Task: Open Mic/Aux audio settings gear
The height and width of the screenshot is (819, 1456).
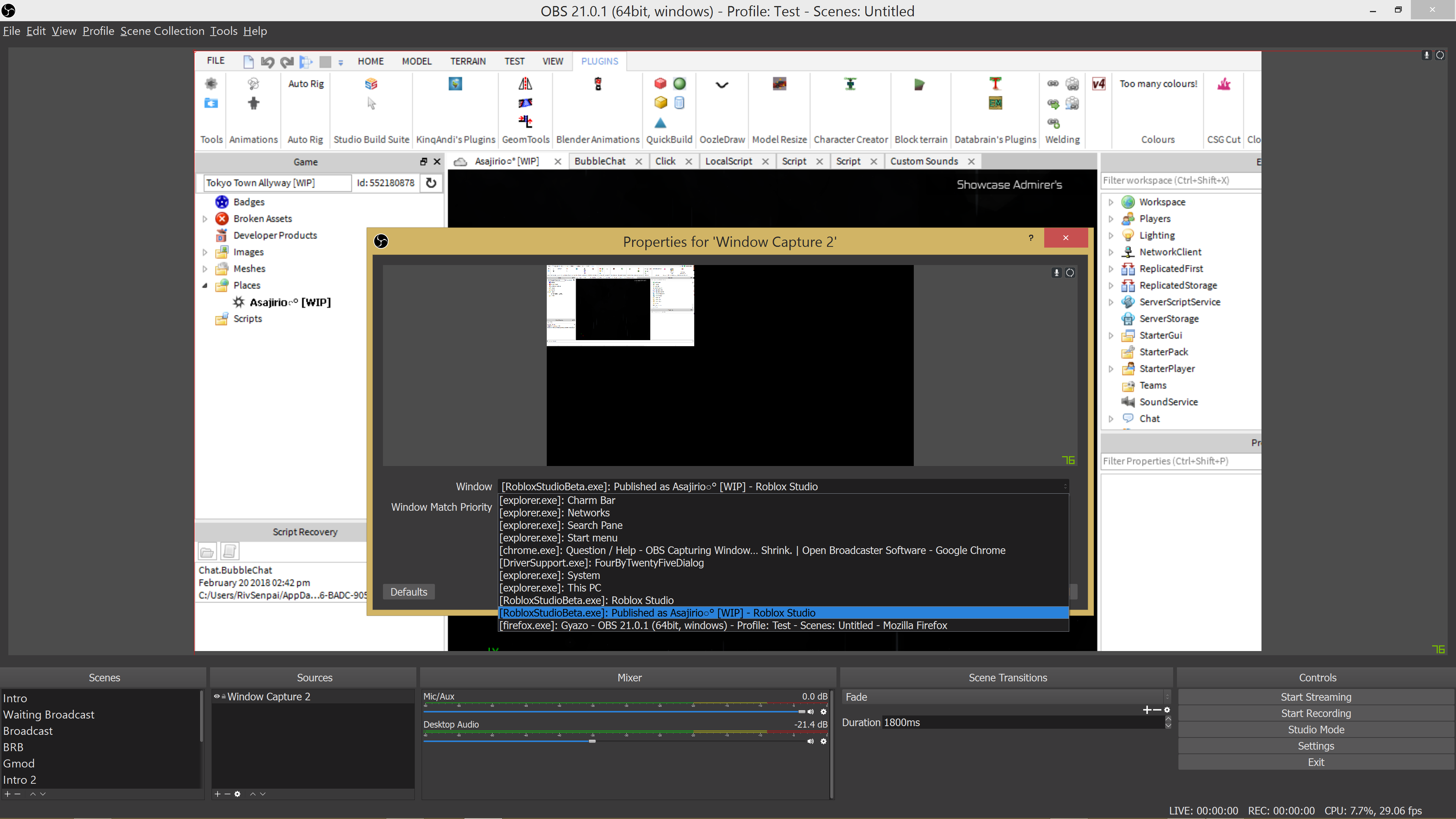Action: (824, 712)
